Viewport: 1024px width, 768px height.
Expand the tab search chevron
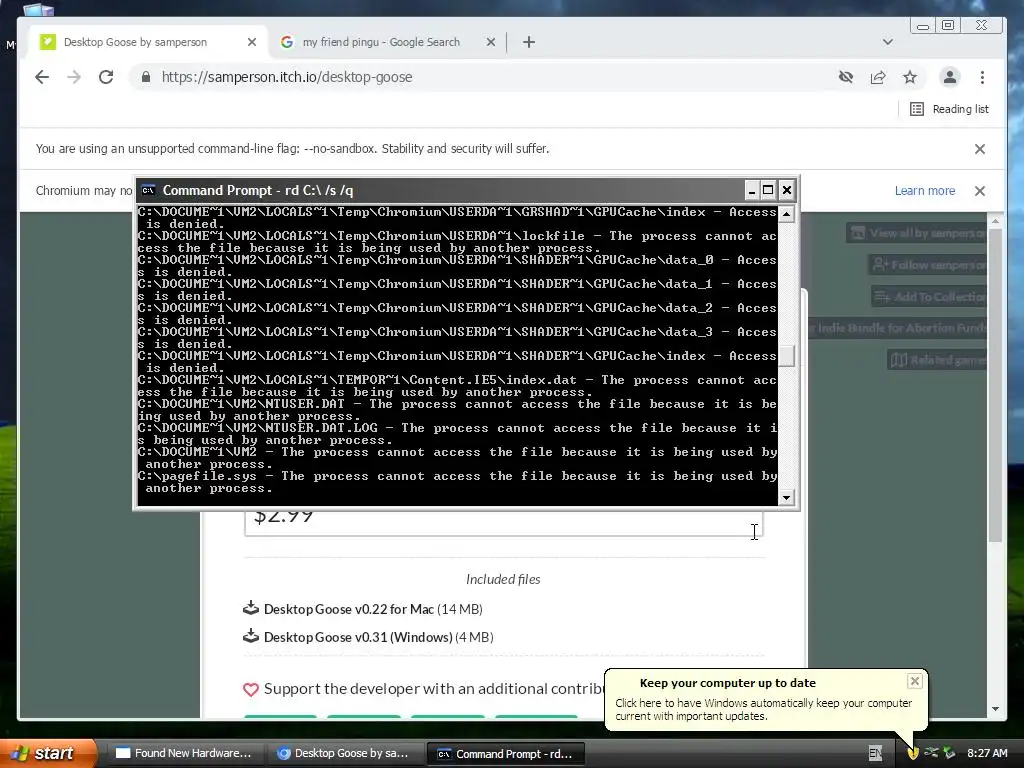(888, 42)
